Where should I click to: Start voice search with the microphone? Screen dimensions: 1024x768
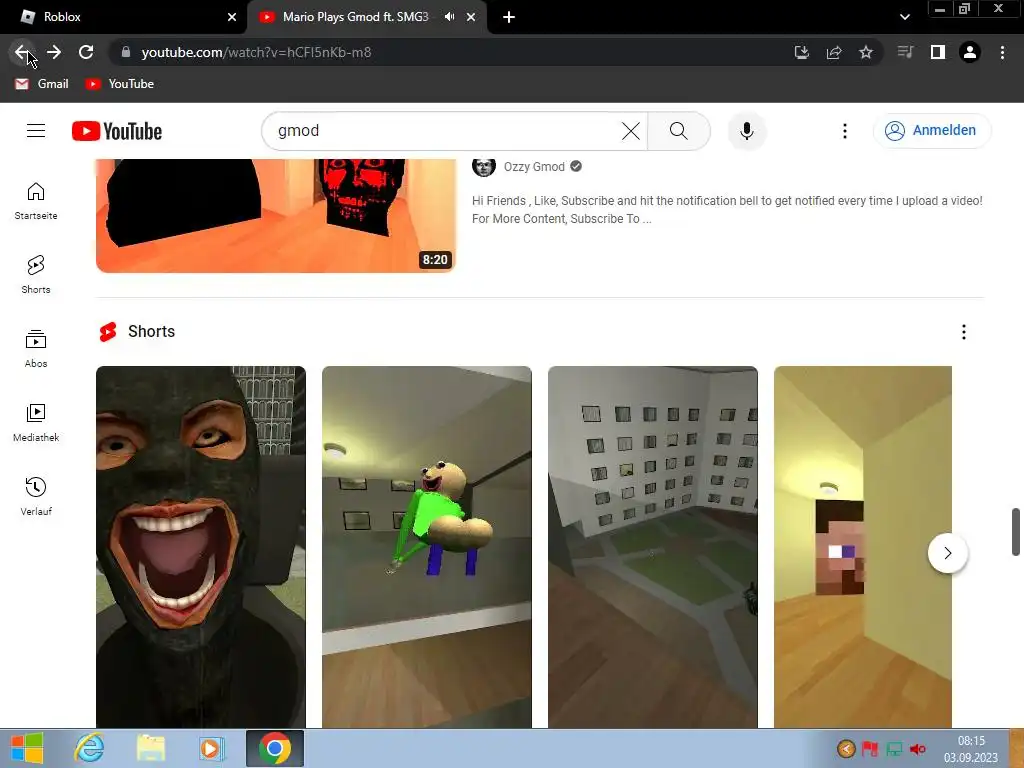tap(746, 131)
